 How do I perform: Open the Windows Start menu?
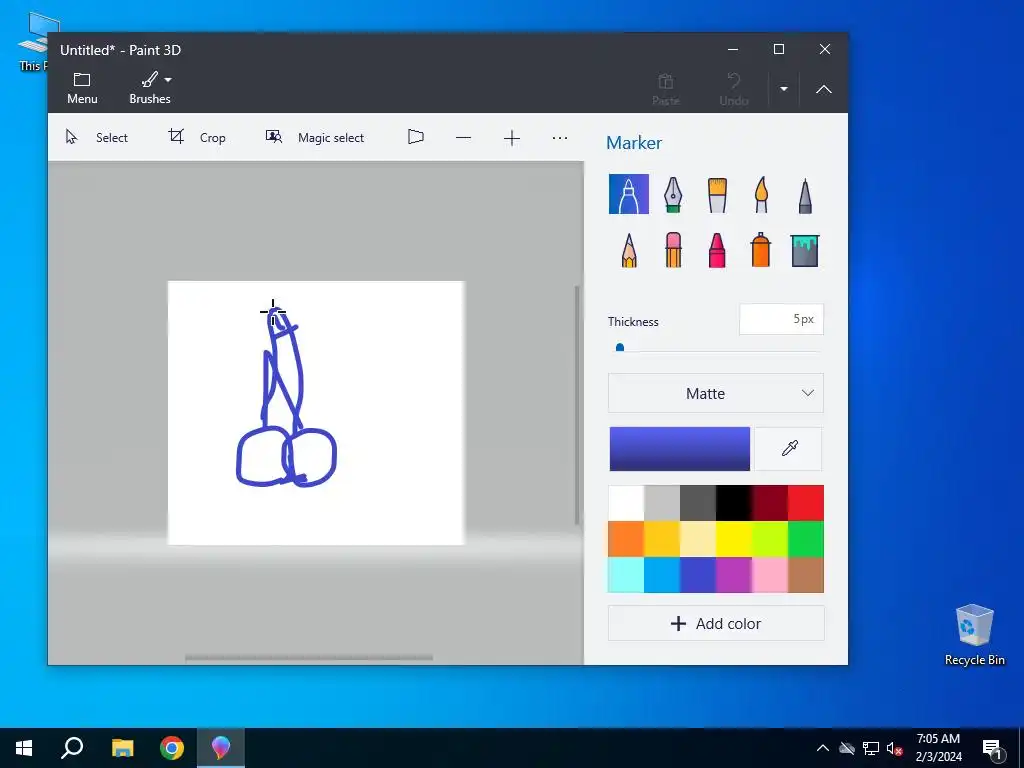point(24,748)
